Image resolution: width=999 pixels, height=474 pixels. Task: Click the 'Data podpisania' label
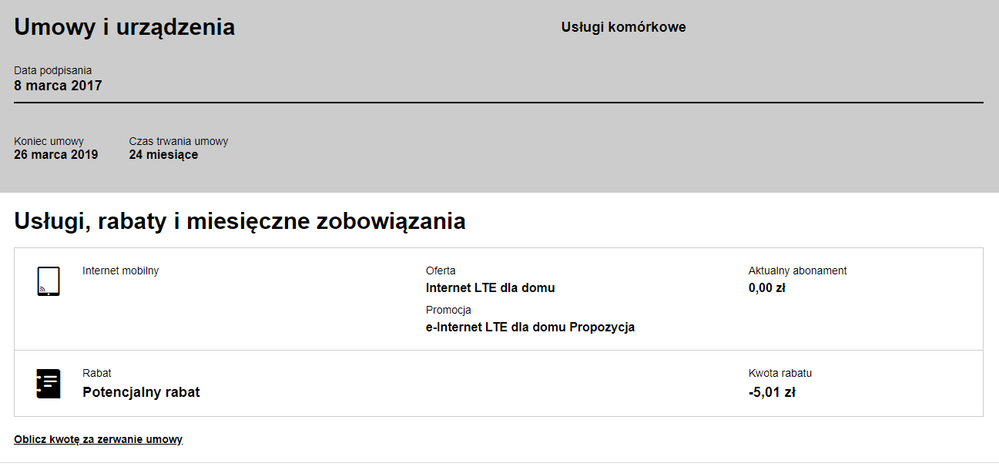click(x=53, y=70)
